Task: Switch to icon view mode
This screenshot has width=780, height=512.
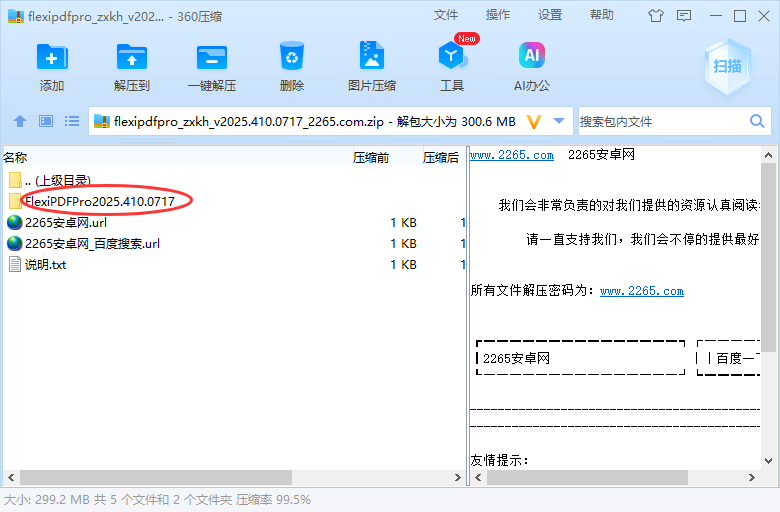Action: click(x=46, y=121)
